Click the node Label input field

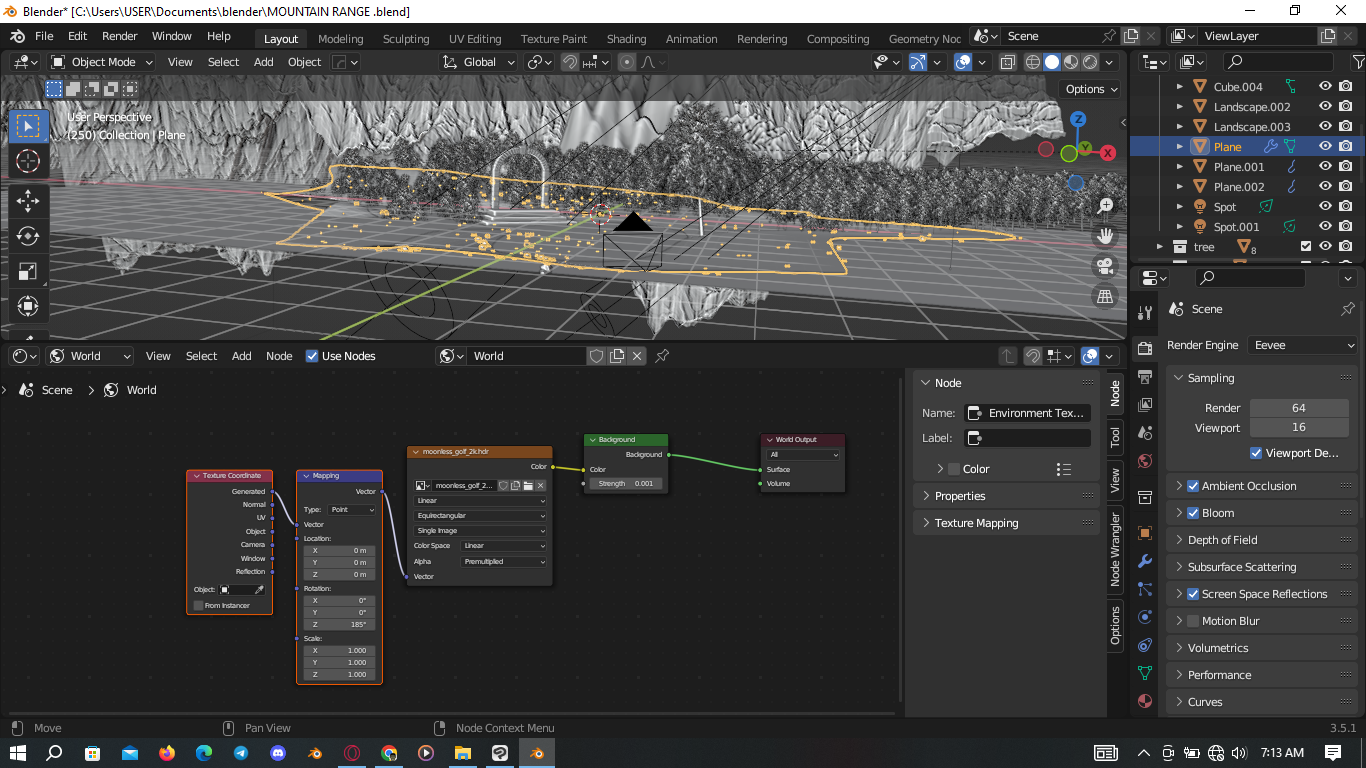[x=1027, y=438]
